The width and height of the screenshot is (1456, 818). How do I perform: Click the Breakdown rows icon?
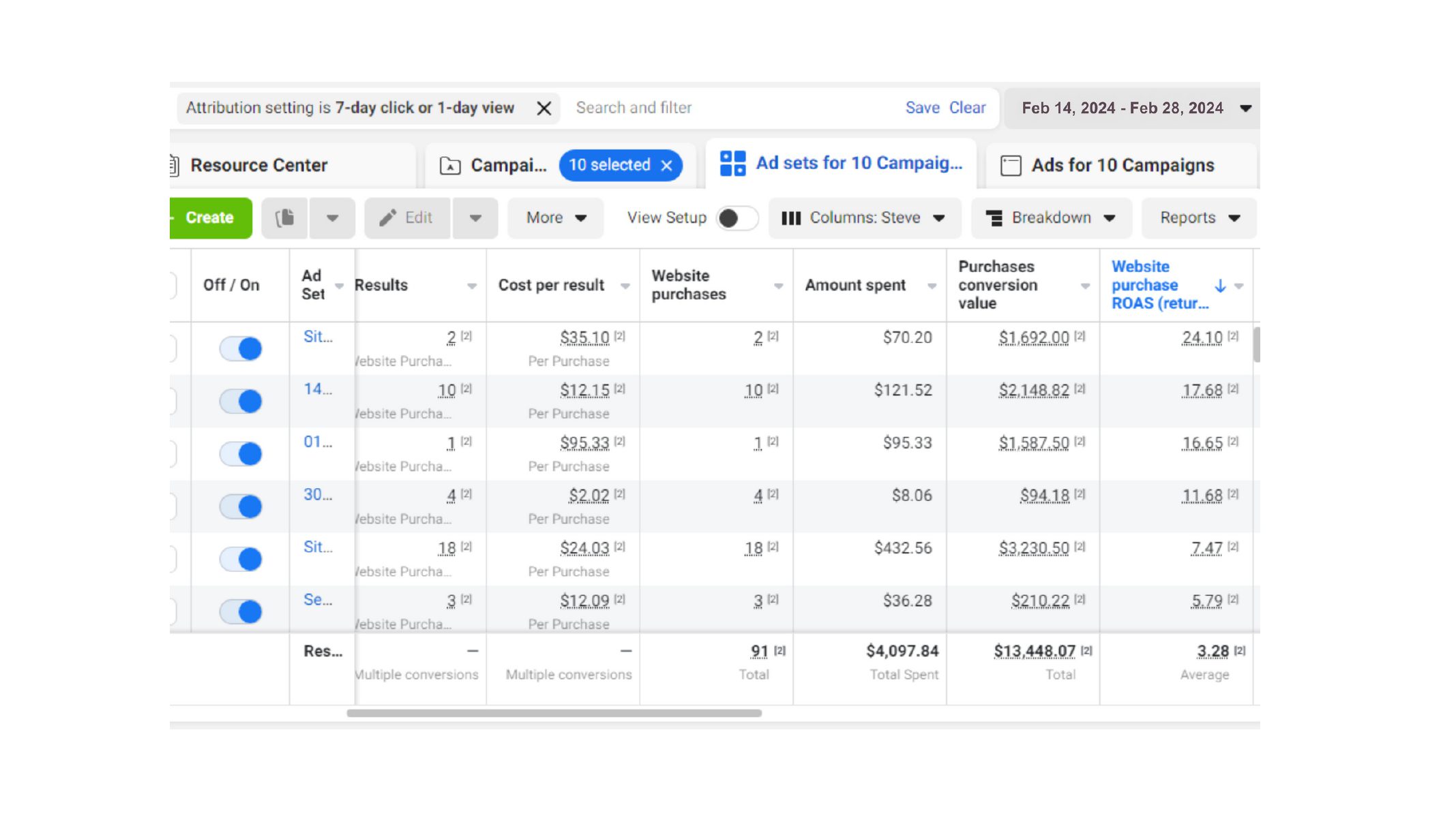coord(994,218)
